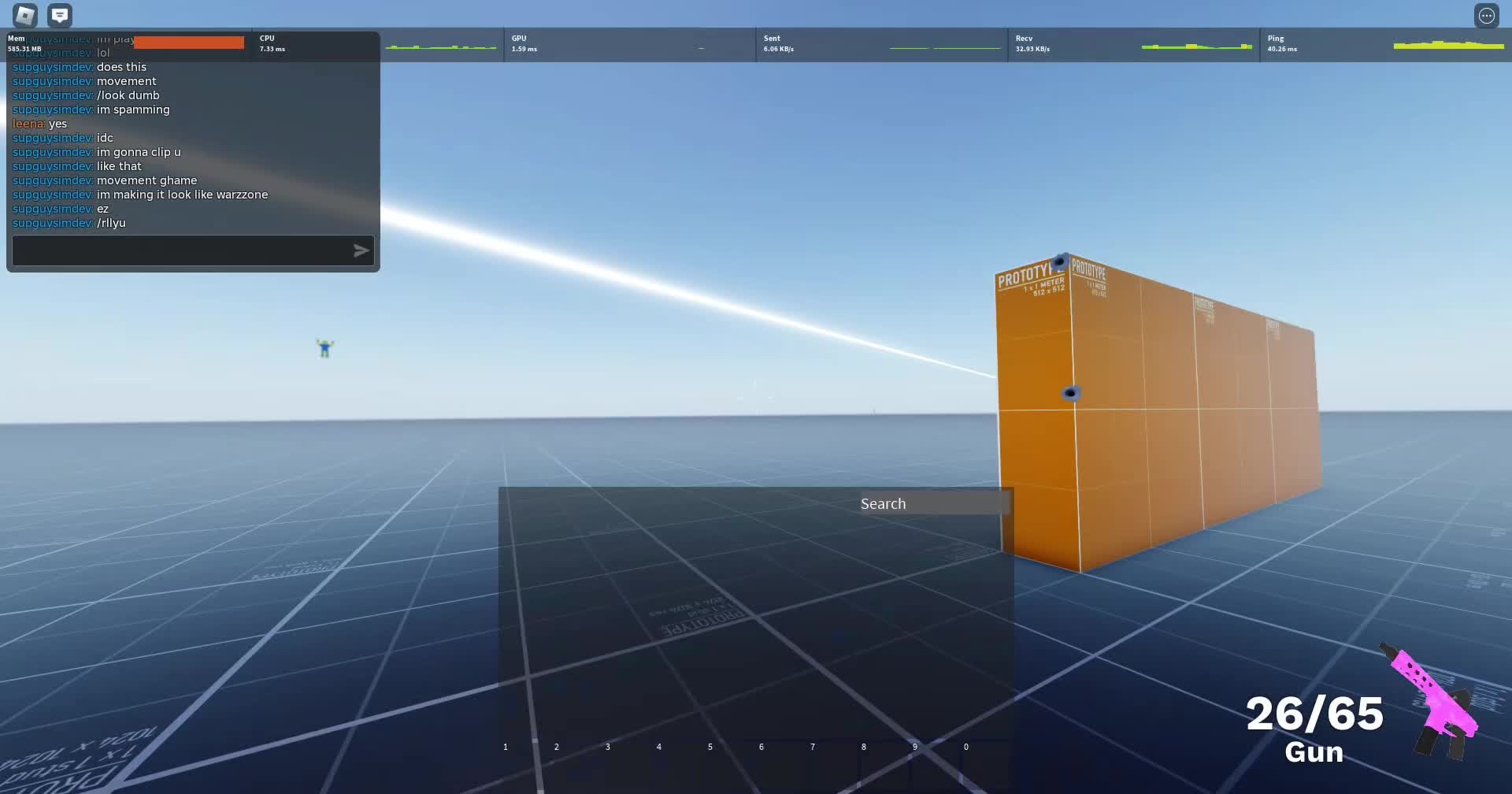
Task: Select chat text "im gonna clip u"
Action: [x=139, y=152]
